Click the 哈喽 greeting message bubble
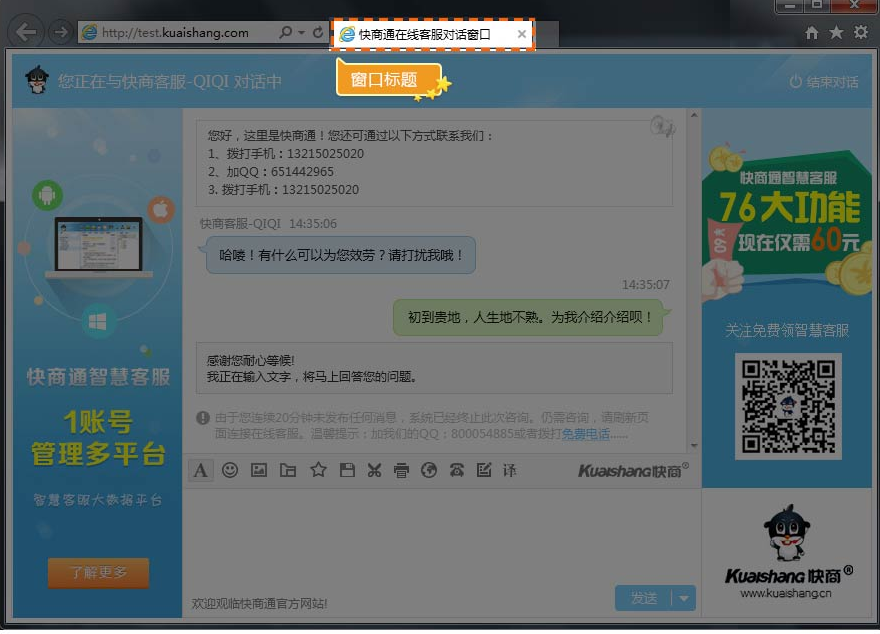 [x=341, y=255]
